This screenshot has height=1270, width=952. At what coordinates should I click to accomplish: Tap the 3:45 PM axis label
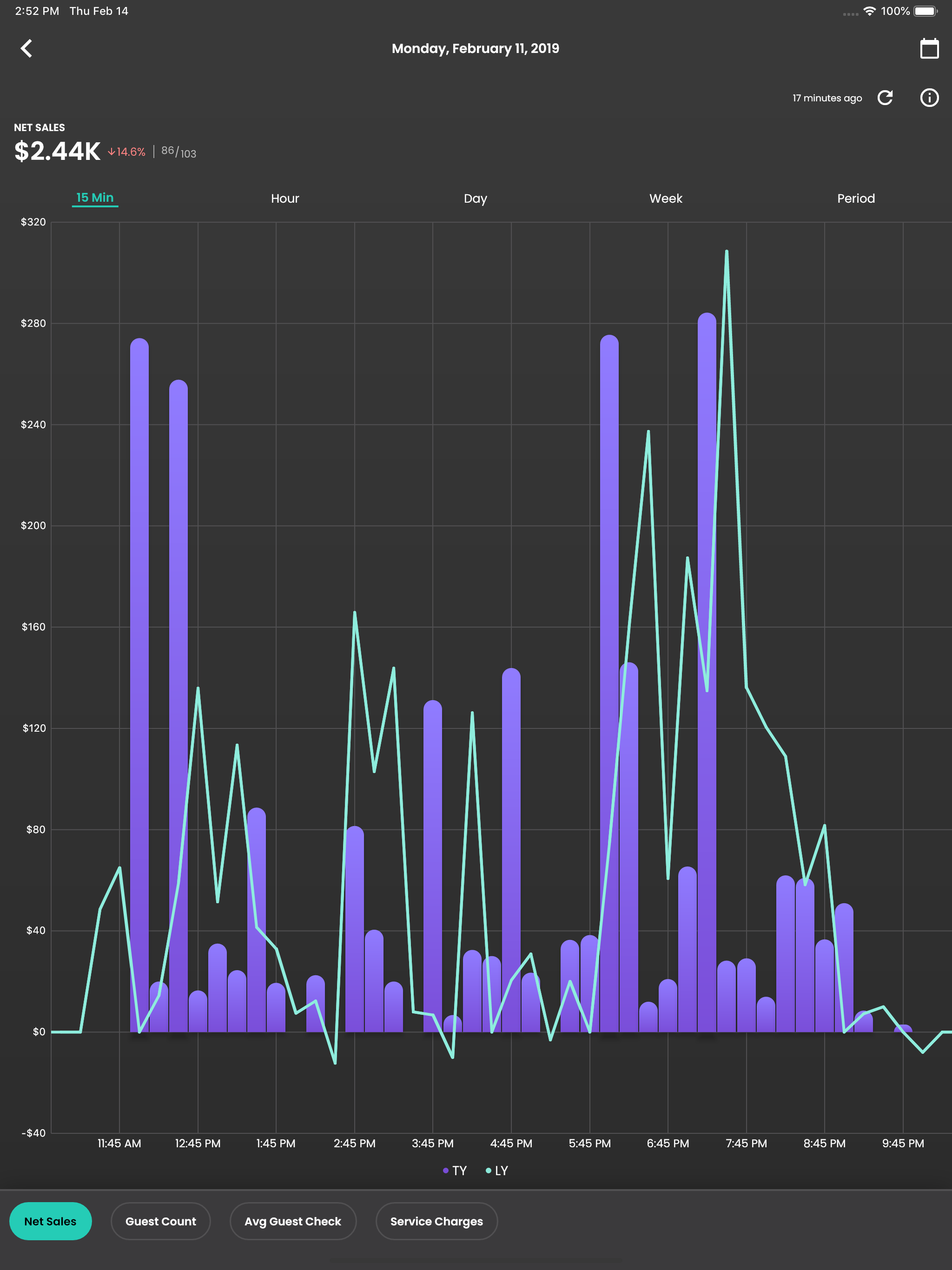point(432,1143)
